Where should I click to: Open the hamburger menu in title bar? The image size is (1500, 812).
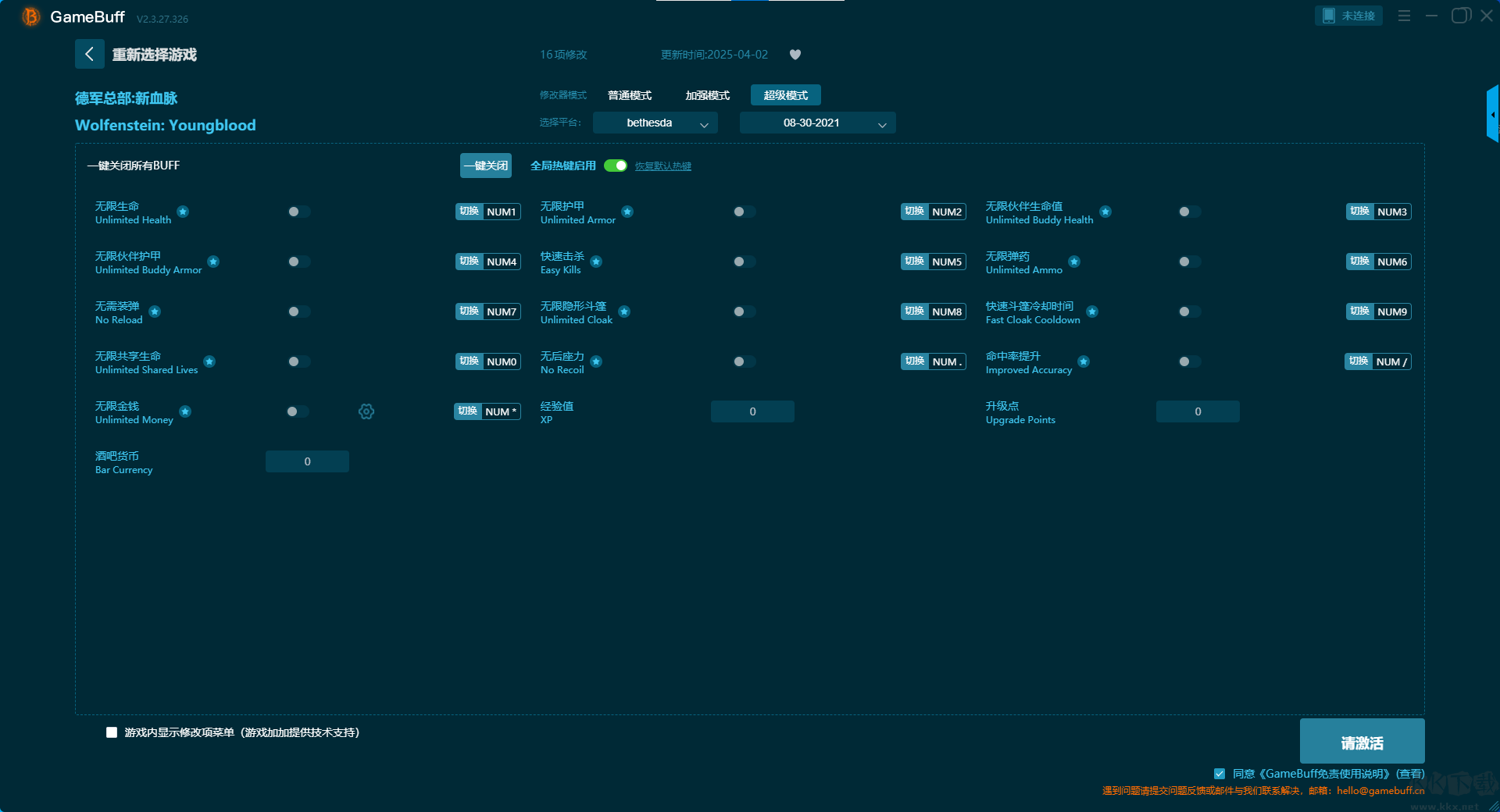click(1404, 16)
